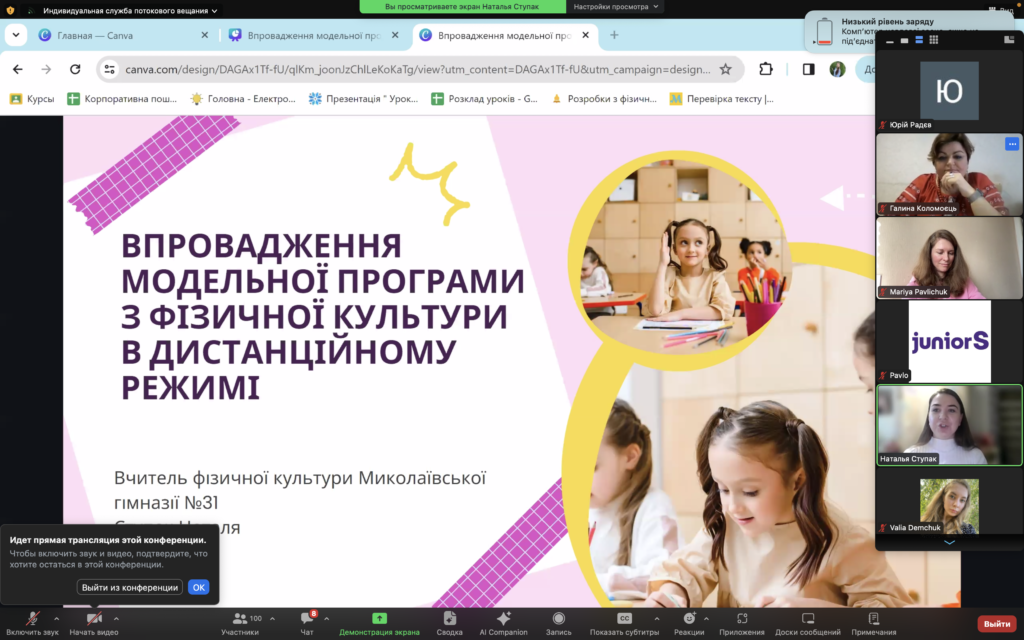This screenshot has width=1024, height=640.
Task: Open Розклад уроків bookmark
Action: pos(484,99)
